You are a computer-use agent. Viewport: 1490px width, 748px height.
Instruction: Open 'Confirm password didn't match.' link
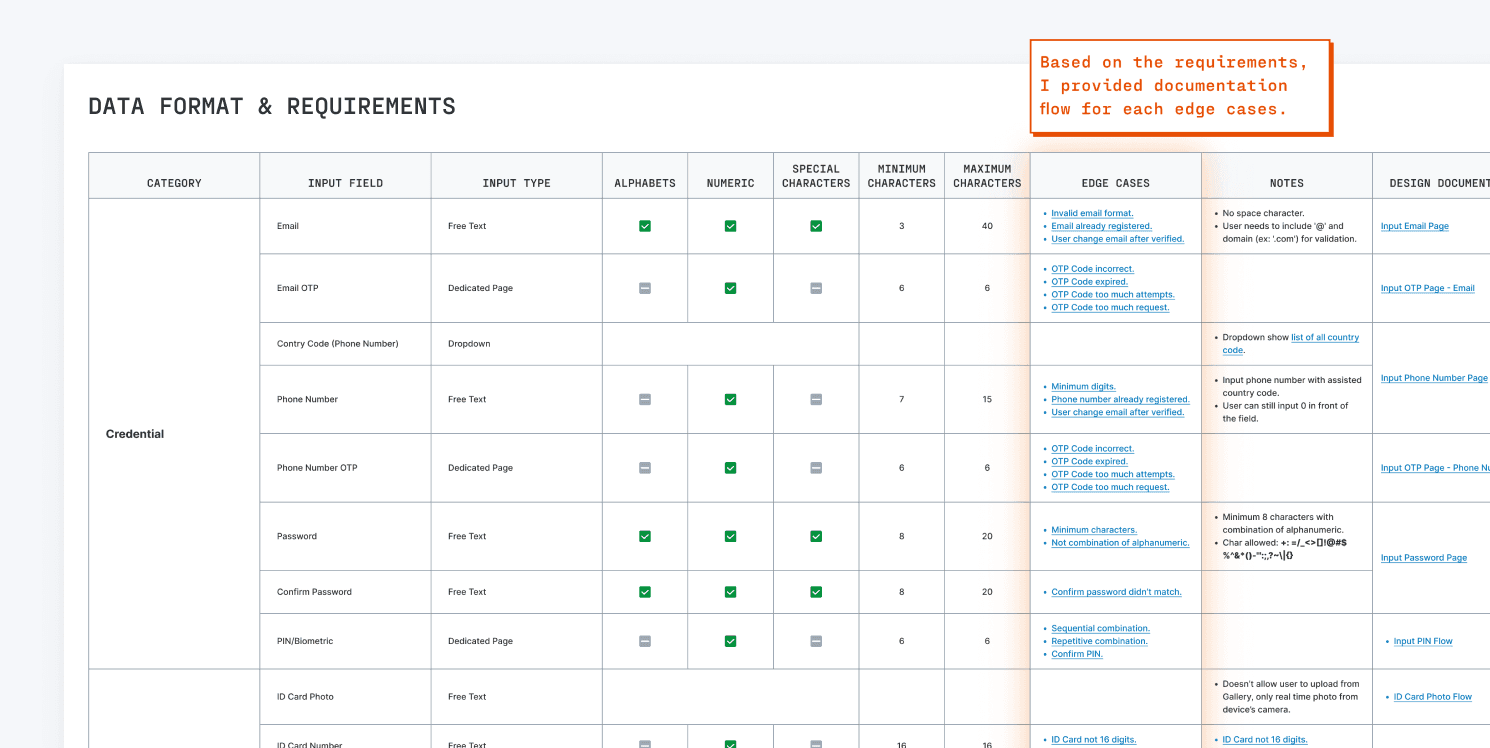[1116, 592]
